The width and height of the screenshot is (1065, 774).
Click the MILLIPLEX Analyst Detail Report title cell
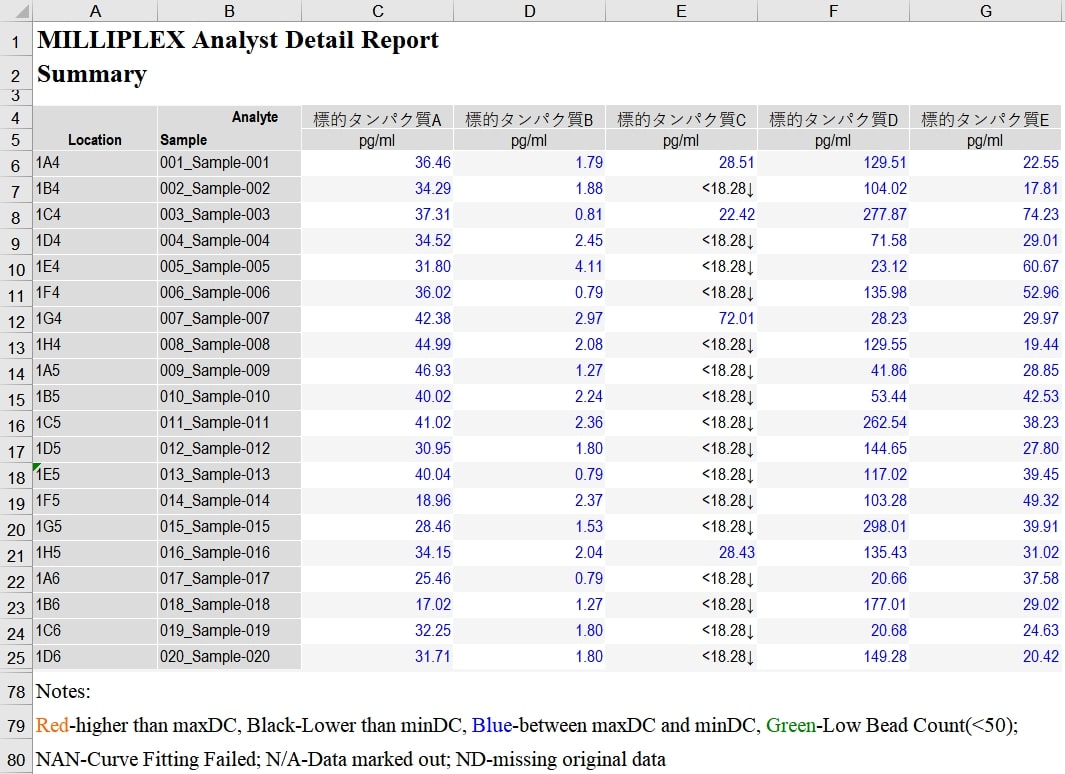(237, 41)
